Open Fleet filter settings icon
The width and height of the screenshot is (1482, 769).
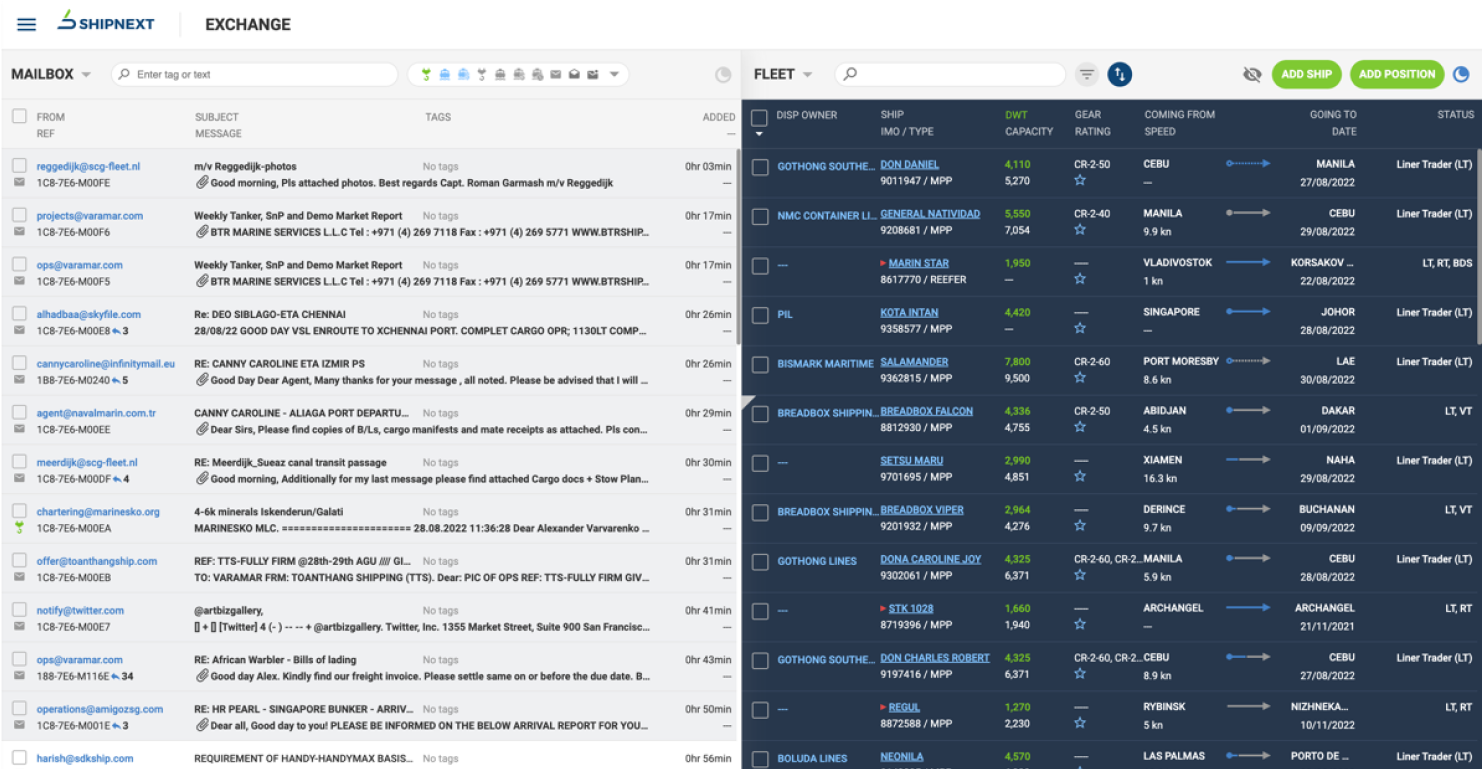point(1087,74)
